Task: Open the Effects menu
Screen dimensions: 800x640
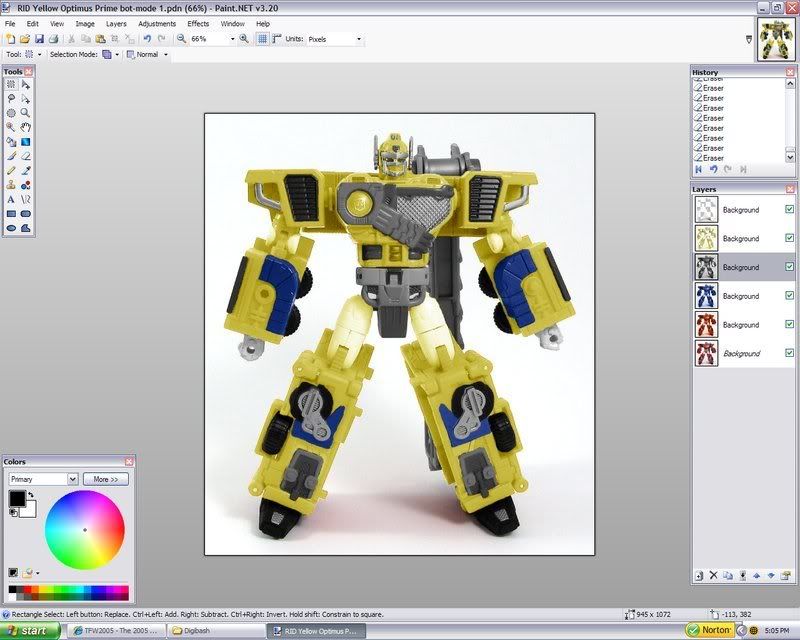Action: click(198, 23)
